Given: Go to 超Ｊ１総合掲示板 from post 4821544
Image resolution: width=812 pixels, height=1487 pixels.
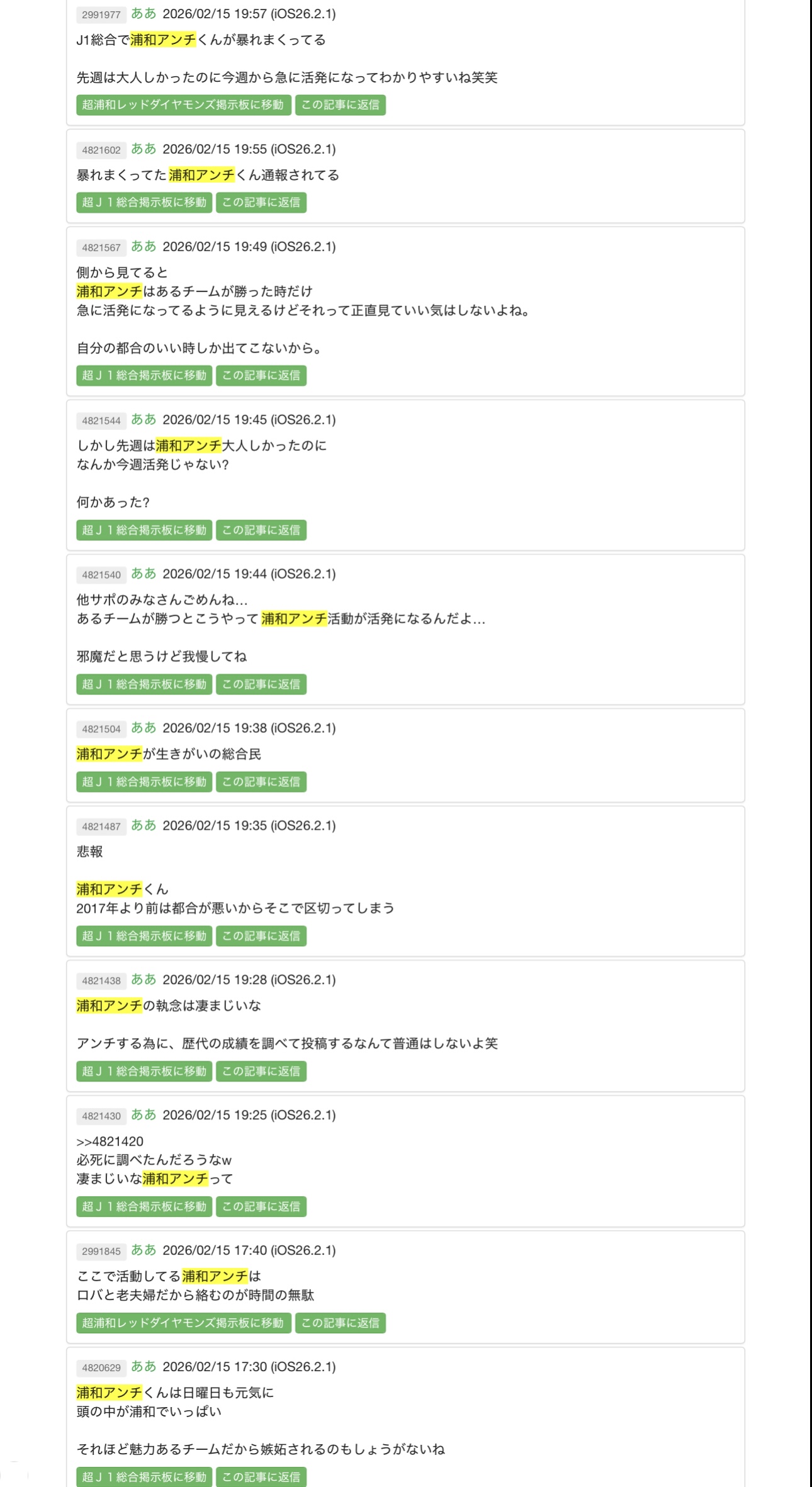Looking at the screenshot, I should [144, 530].
